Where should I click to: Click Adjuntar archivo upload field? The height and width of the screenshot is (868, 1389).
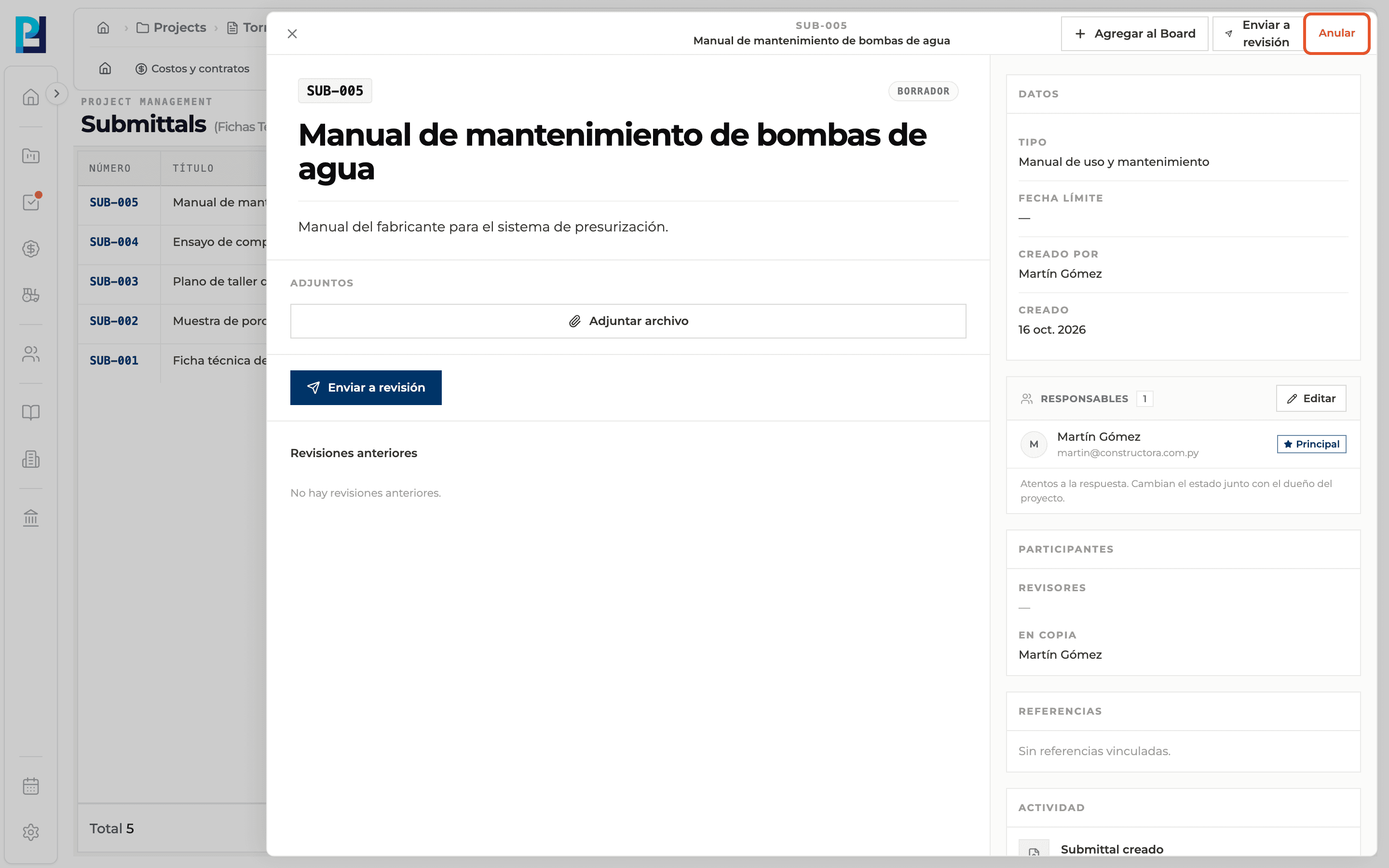point(628,321)
